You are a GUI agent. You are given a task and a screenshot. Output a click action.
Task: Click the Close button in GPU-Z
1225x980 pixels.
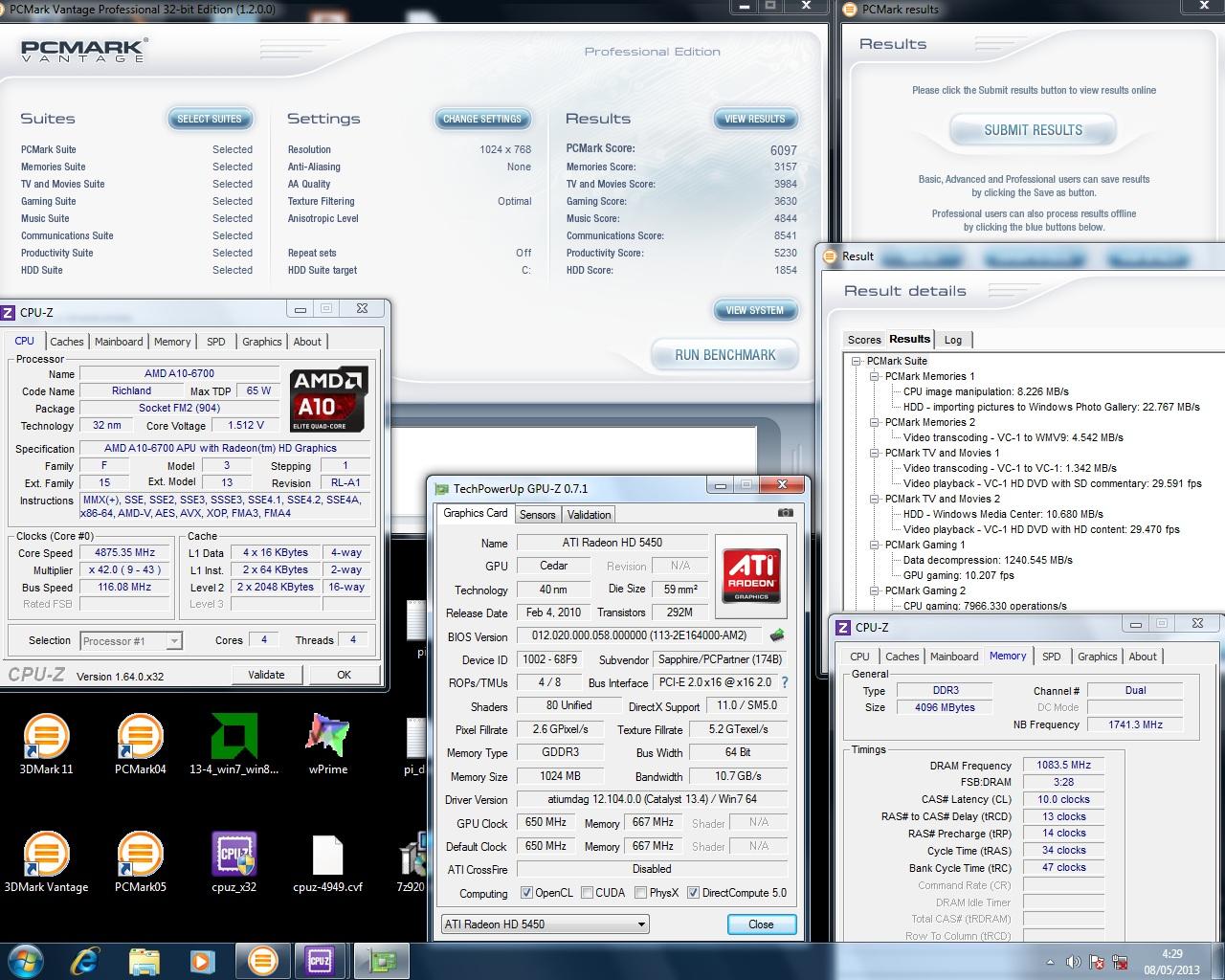pyautogui.click(x=761, y=924)
